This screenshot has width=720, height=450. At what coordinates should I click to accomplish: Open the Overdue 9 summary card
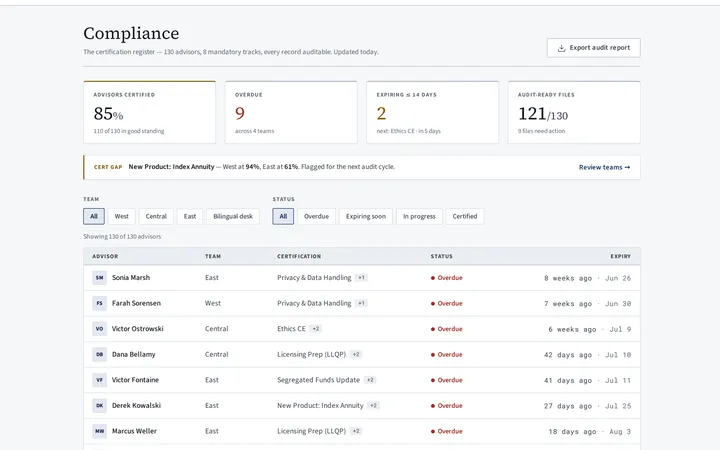point(291,112)
